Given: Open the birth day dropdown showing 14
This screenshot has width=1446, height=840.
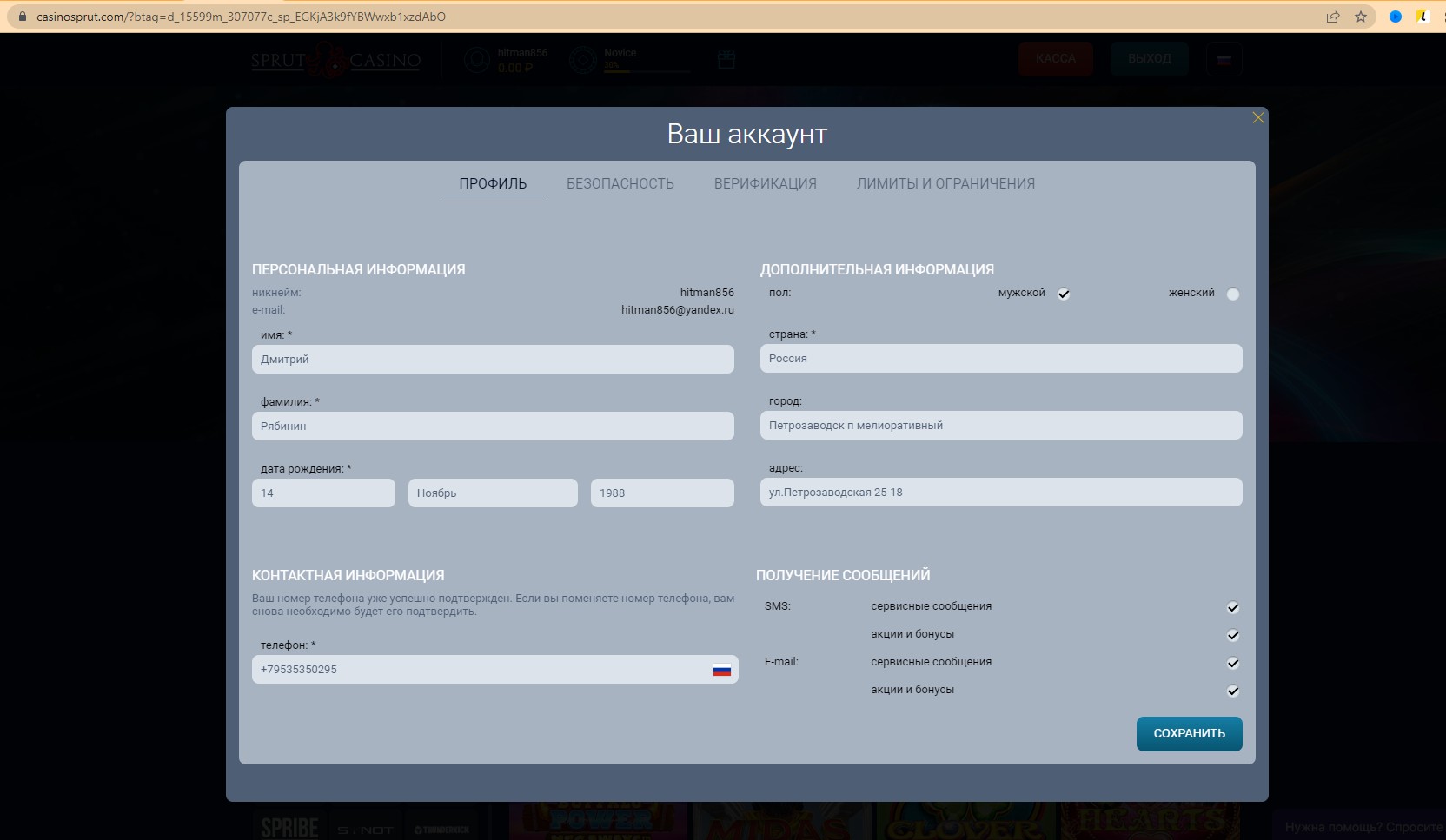Looking at the screenshot, I should tap(323, 493).
